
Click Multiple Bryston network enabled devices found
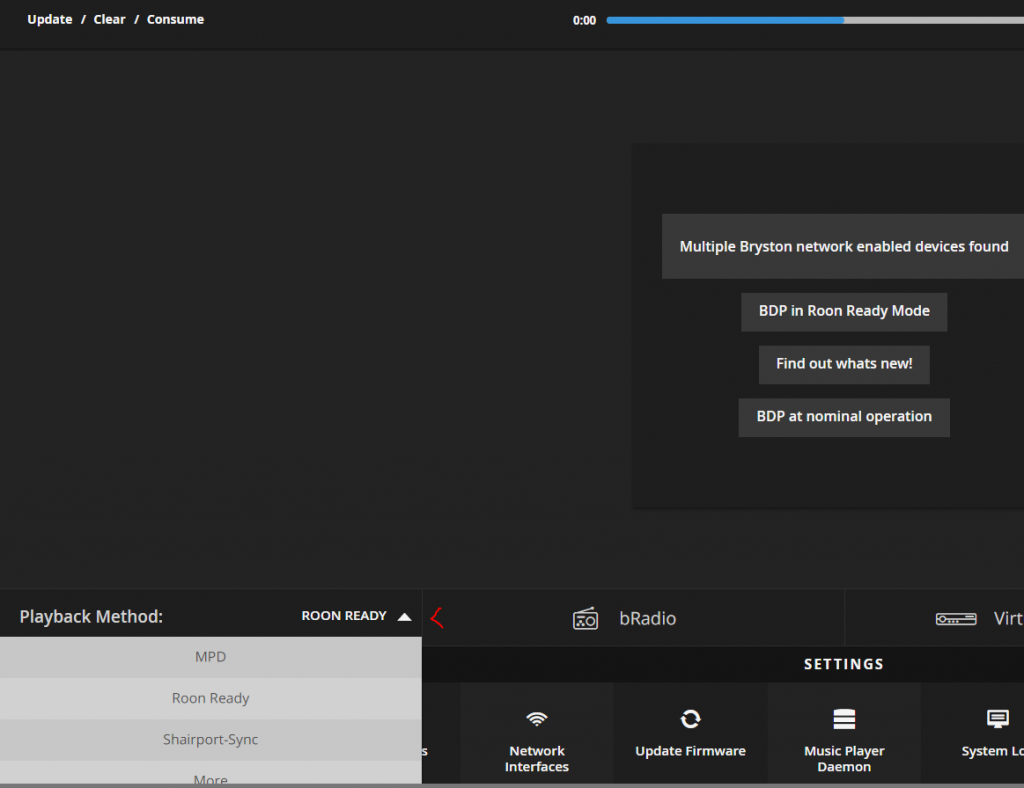click(x=843, y=247)
